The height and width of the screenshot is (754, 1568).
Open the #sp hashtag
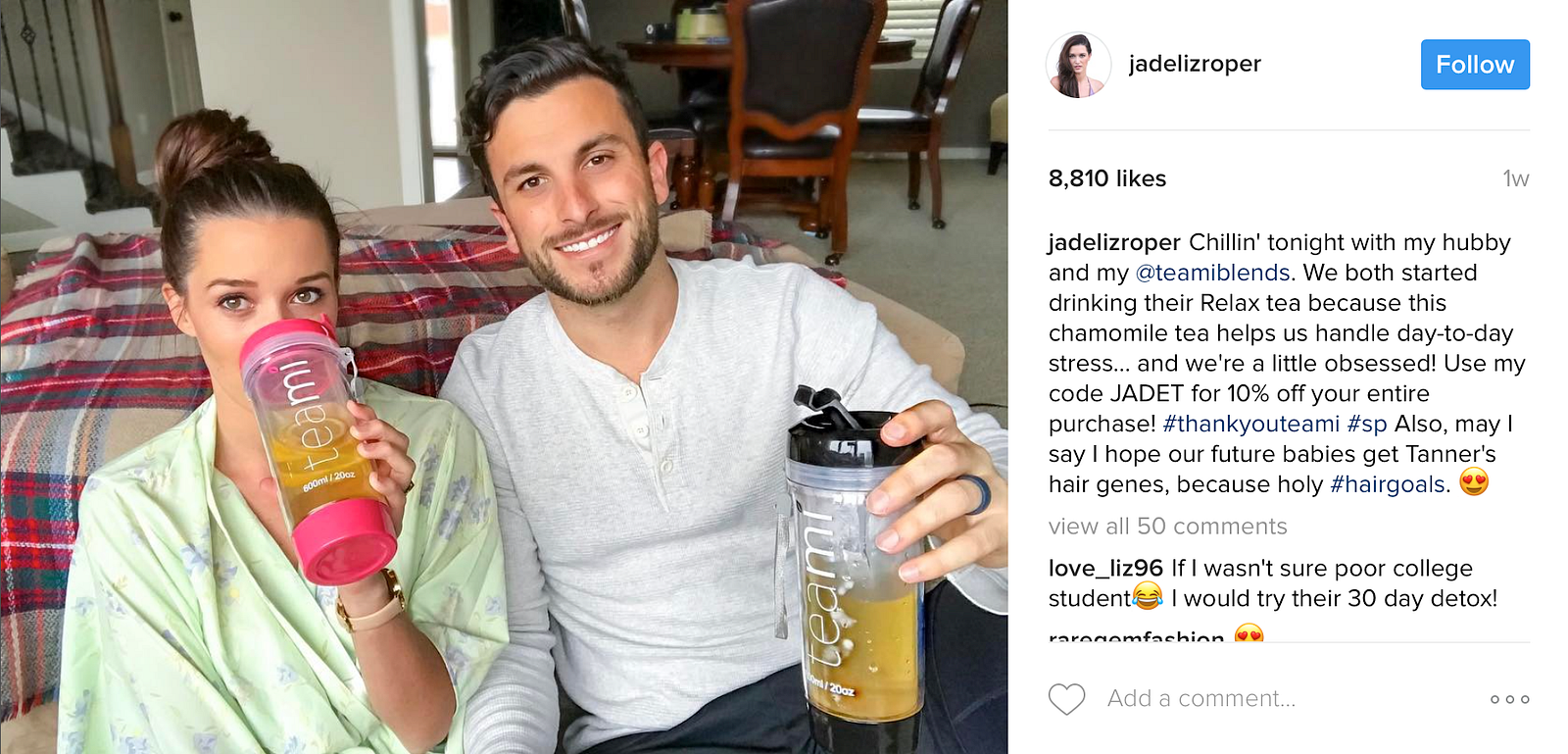tap(1367, 424)
